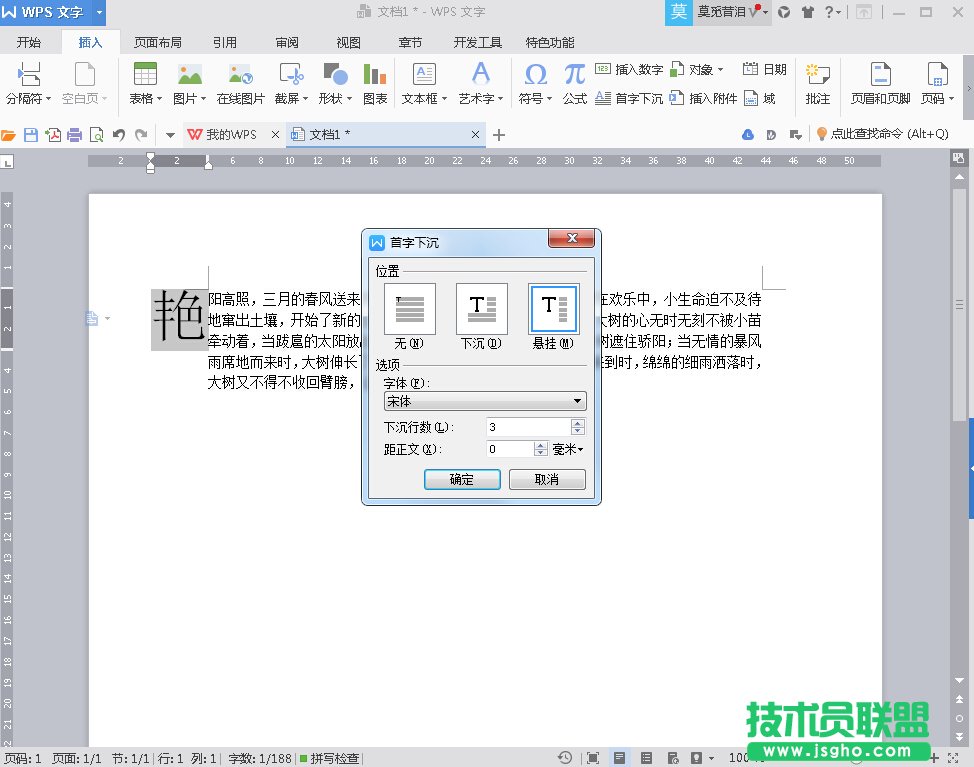Open the 字体 font dropdown showing 宋体
The width and height of the screenshot is (974, 767).
coord(485,401)
